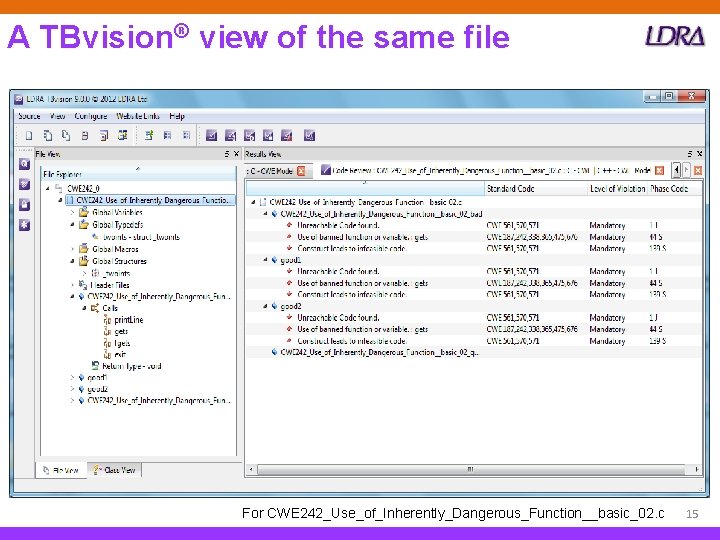Click the bottom purple sidebar asterisk icon
Screen dimensions: 720x540
(x=25, y=225)
